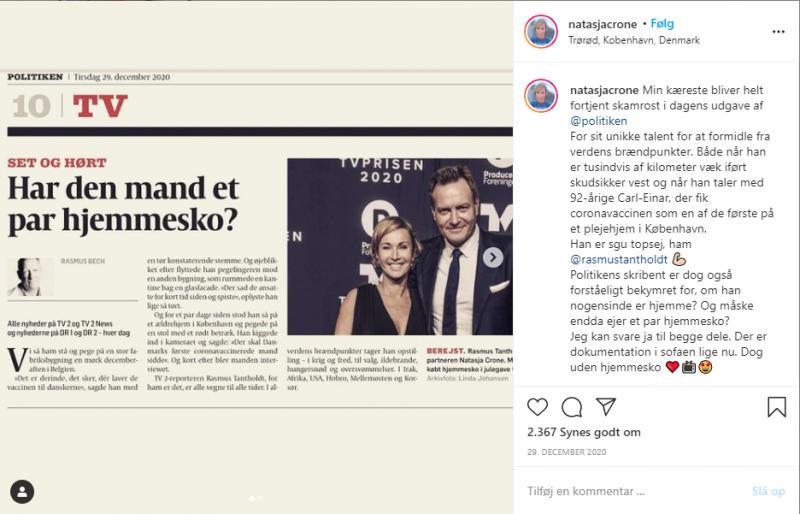Open the 29. december 2020 post date
Viewport: 800px width, 514px height.
pos(566,452)
